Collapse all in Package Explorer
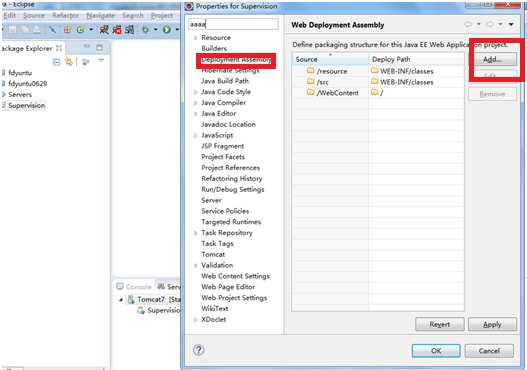527x370 pixels. [x=57, y=61]
